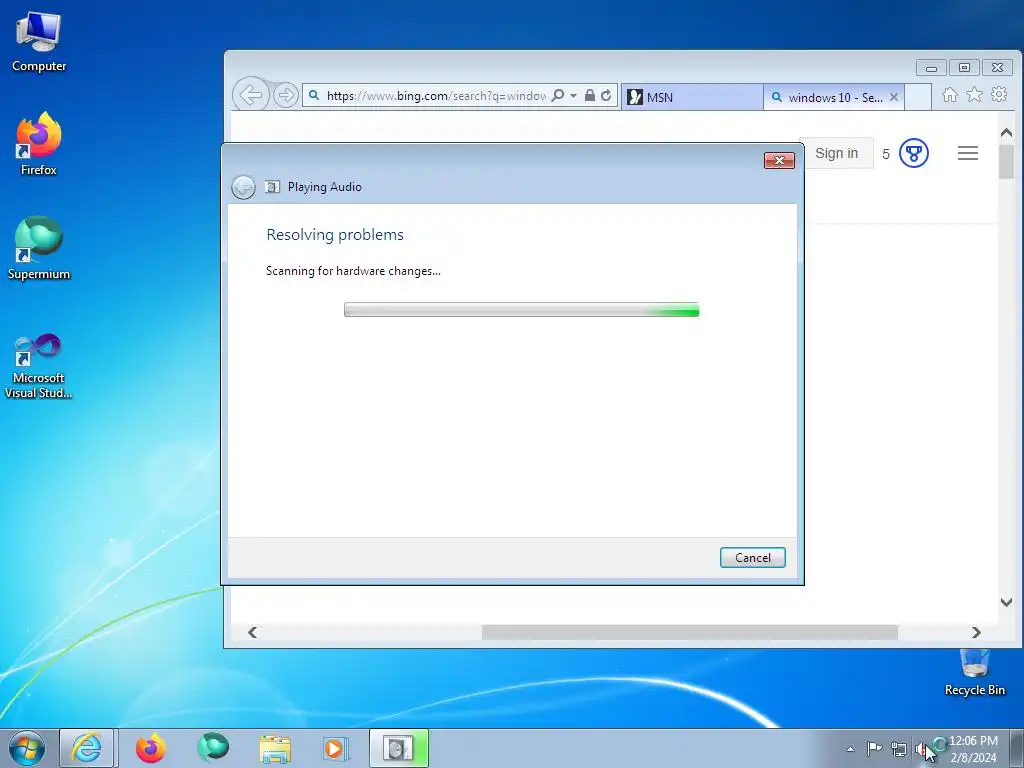Image resolution: width=1024 pixels, height=768 pixels.
Task: Click the troubleshooter back arrow button
Action: pos(244,187)
